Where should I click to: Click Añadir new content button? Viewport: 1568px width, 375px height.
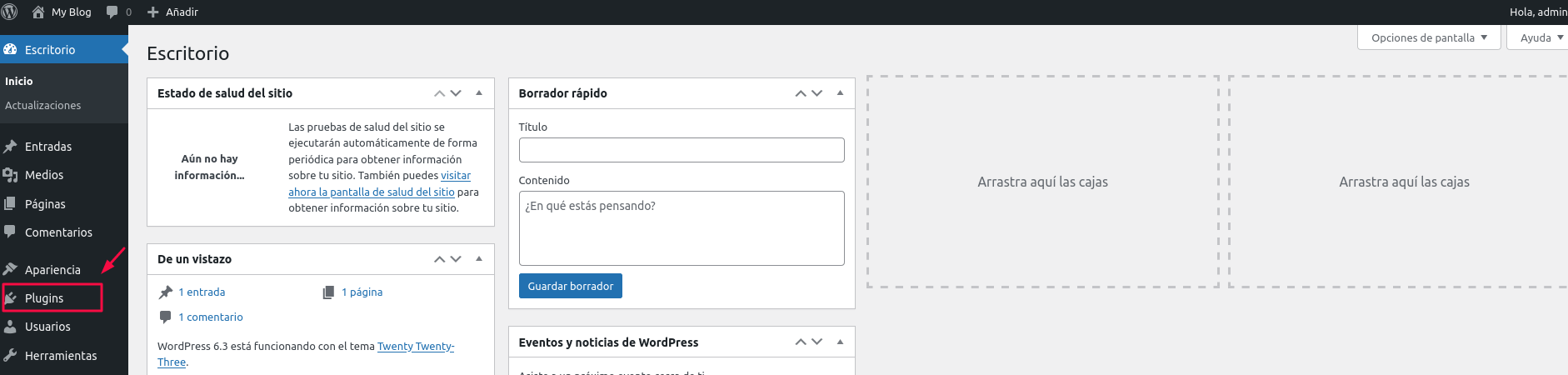[x=173, y=12]
